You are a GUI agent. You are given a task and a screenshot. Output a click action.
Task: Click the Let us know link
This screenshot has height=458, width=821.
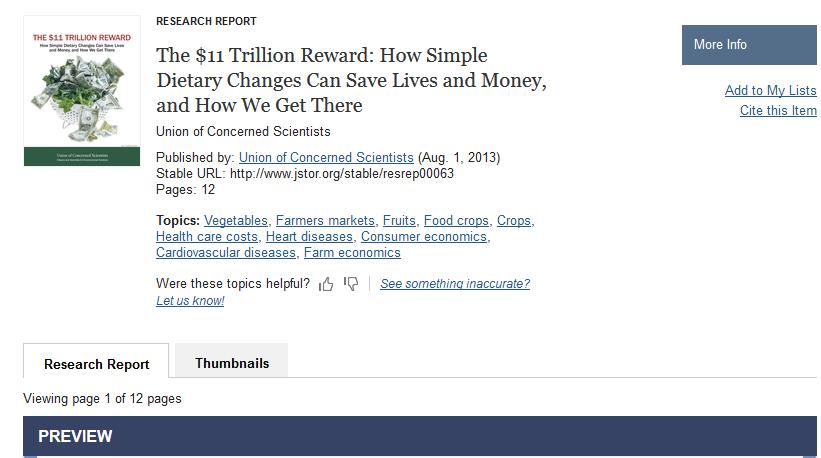click(x=190, y=301)
